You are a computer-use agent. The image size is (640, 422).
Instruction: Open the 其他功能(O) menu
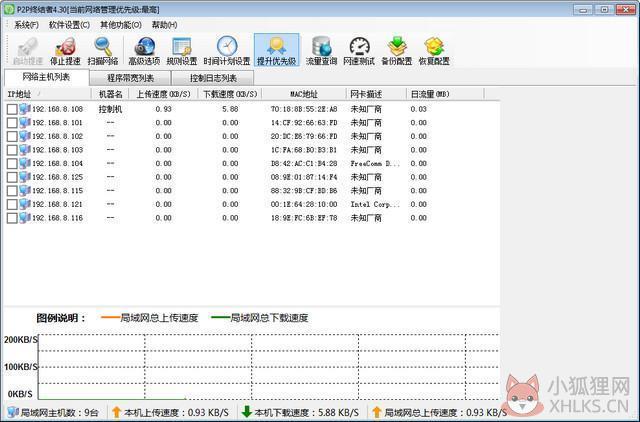pyautogui.click(x=121, y=25)
